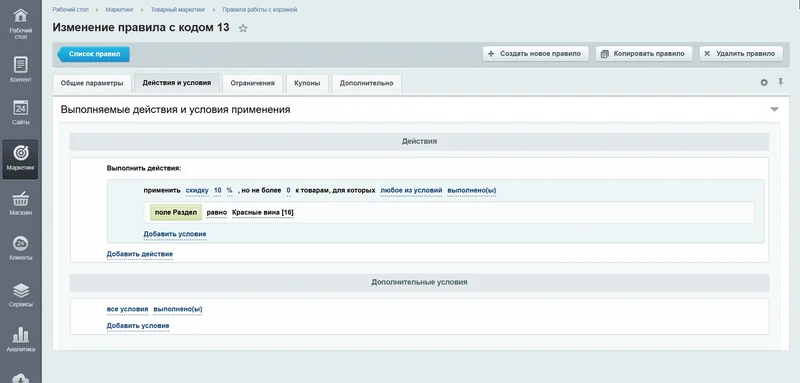Click Копировать правило button
This screenshot has width=800, height=383.
click(x=643, y=54)
